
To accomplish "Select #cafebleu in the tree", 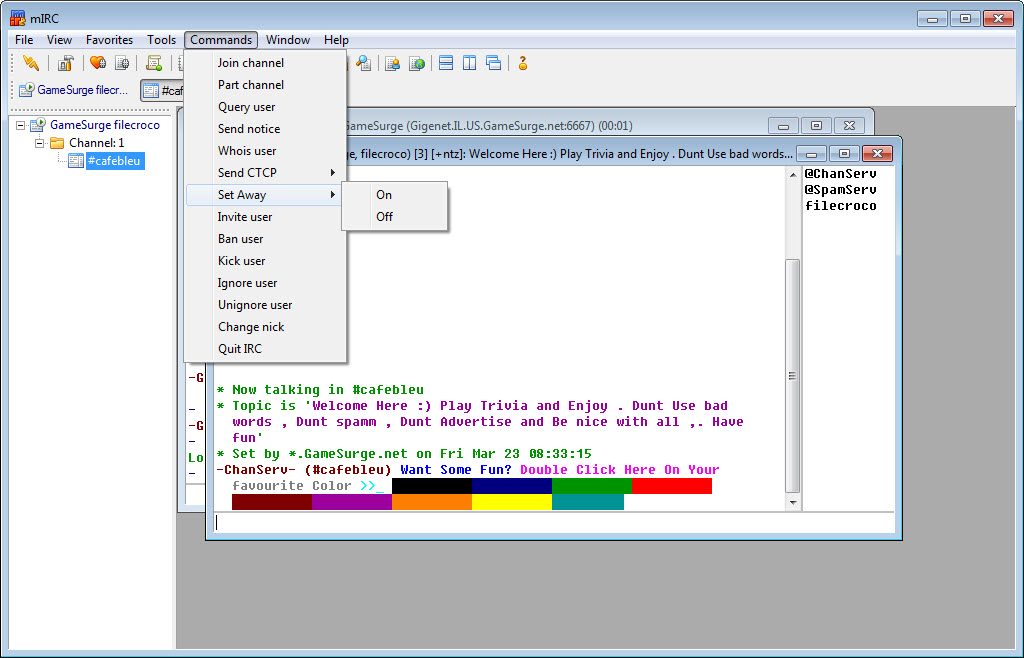I will click(114, 161).
